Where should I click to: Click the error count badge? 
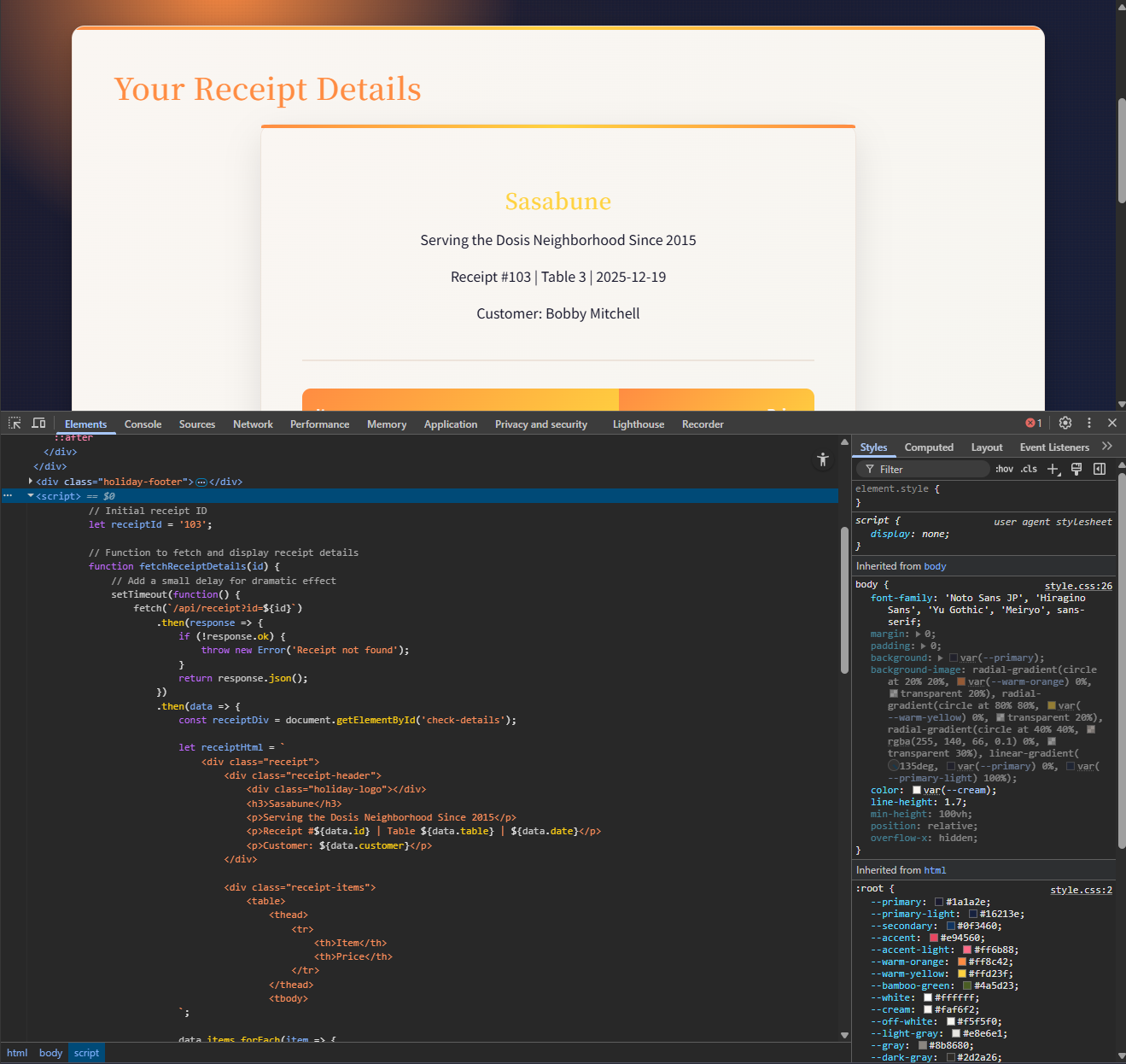click(x=1031, y=422)
